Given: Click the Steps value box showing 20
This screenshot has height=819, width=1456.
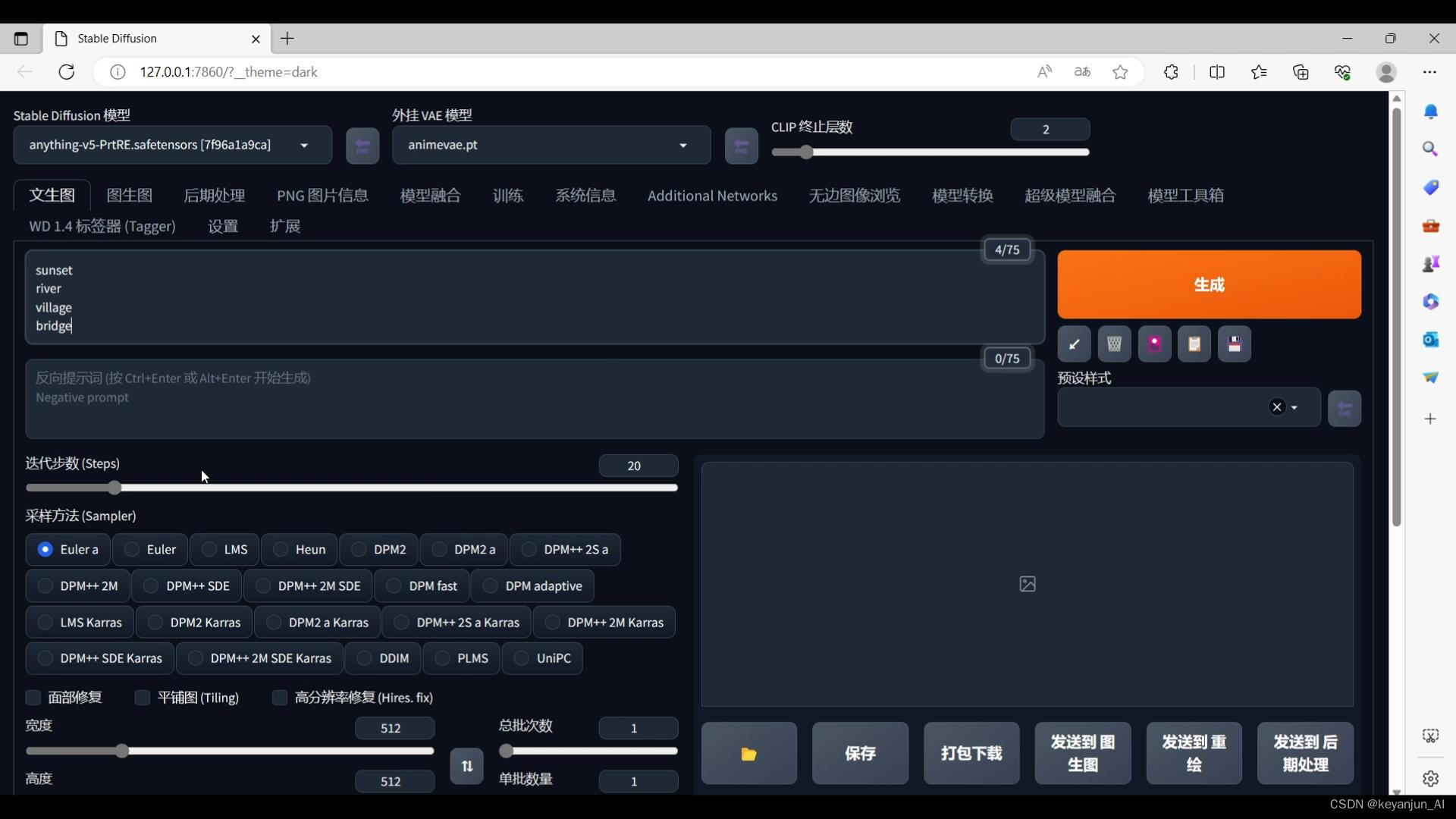Looking at the screenshot, I should 638,466.
